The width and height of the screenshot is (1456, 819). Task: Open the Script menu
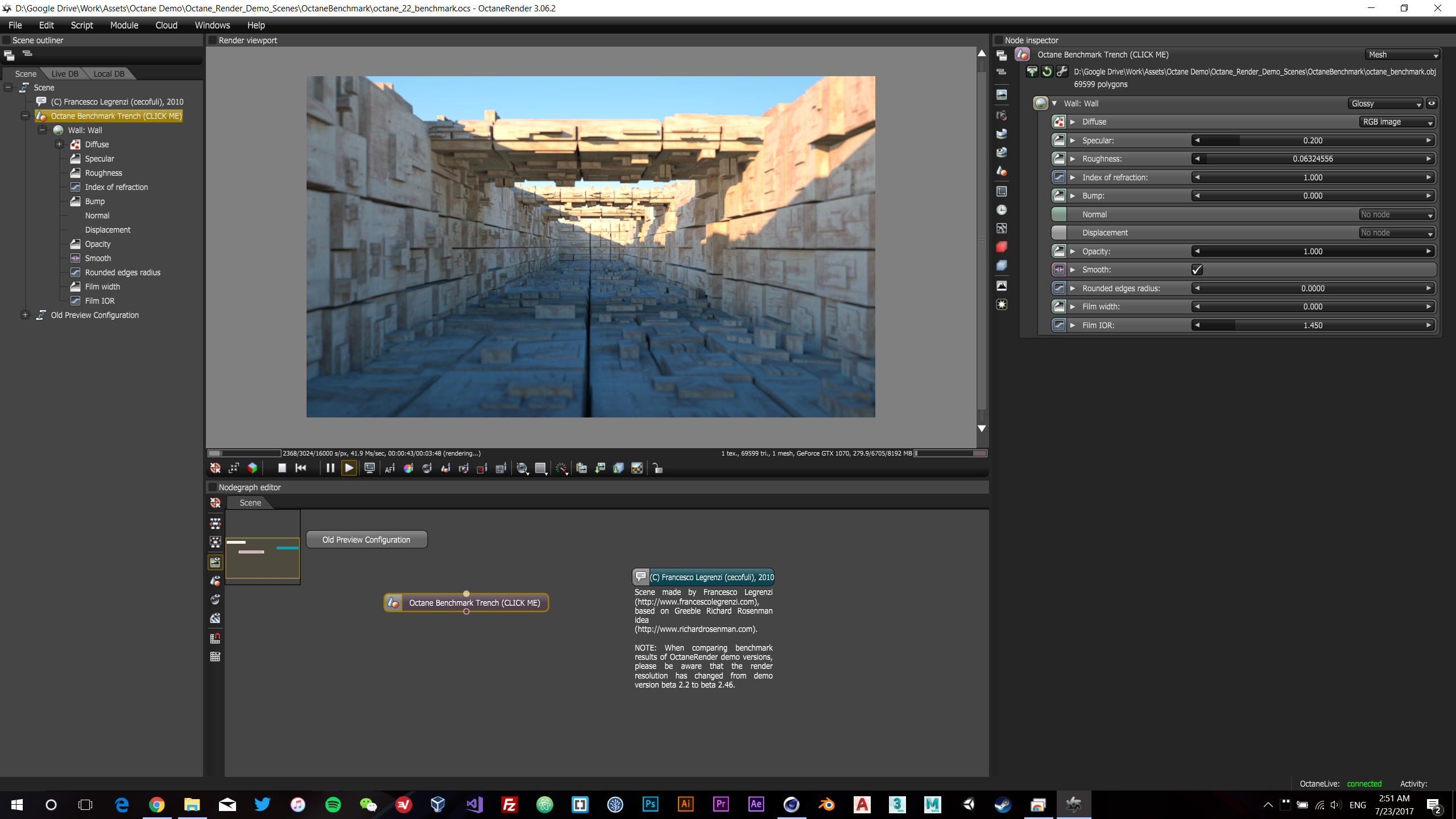pos(81,25)
